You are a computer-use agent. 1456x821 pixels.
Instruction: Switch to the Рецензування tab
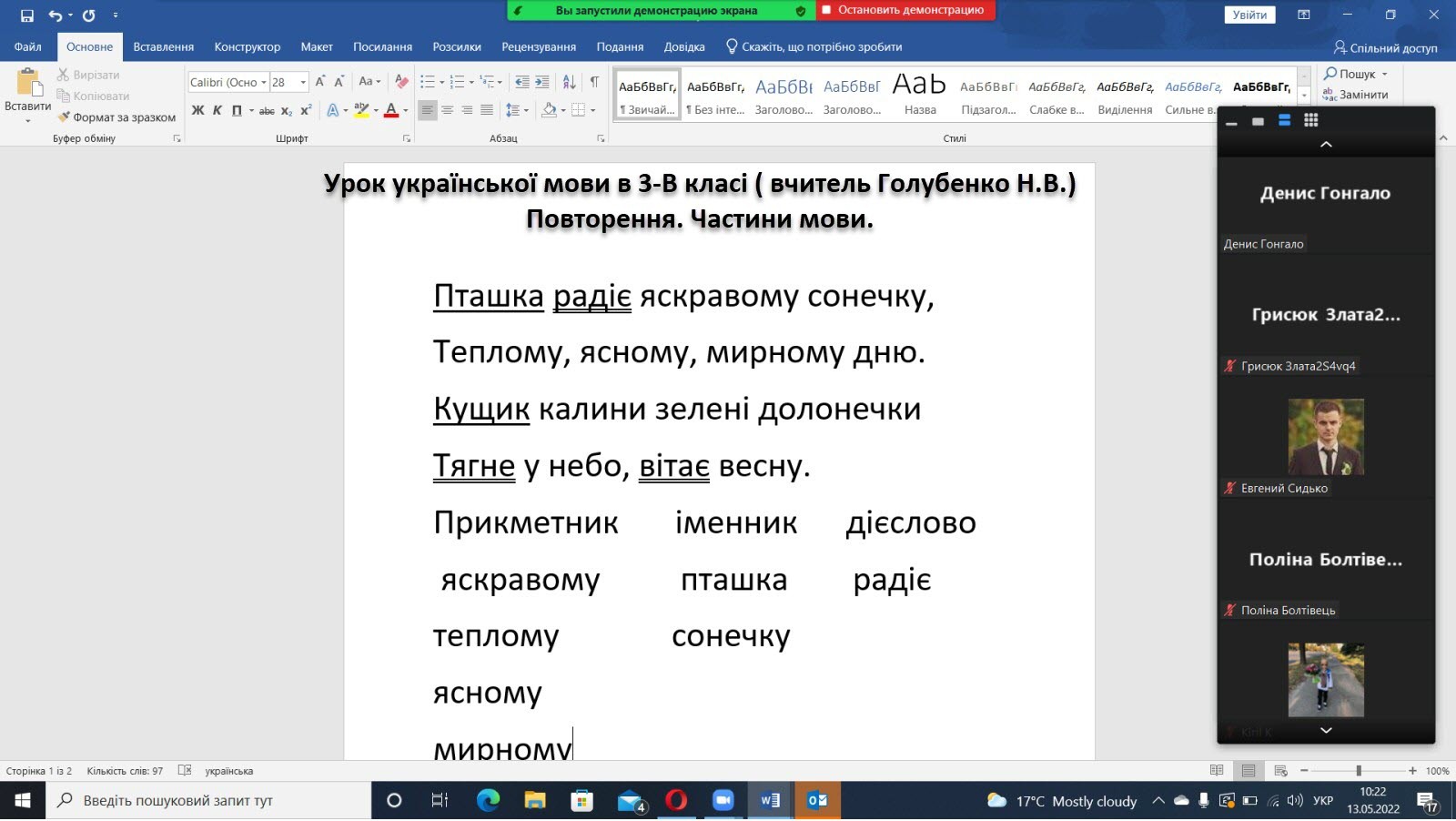click(538, 46)
